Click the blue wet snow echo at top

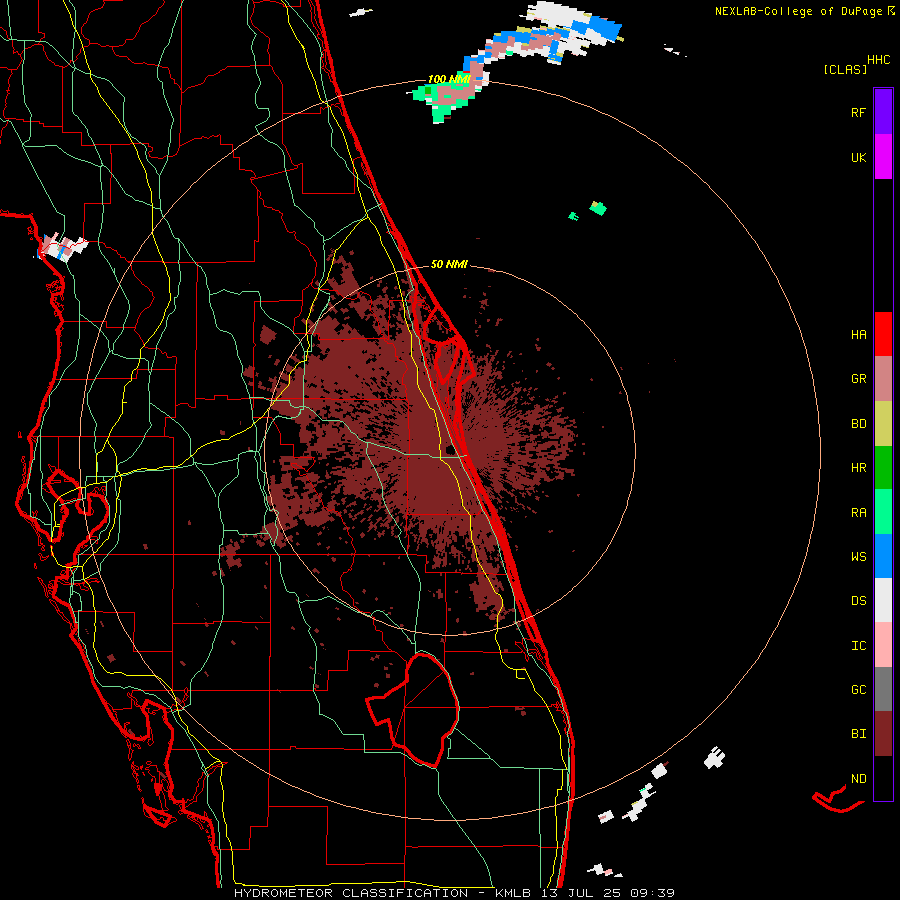point(606,27)
